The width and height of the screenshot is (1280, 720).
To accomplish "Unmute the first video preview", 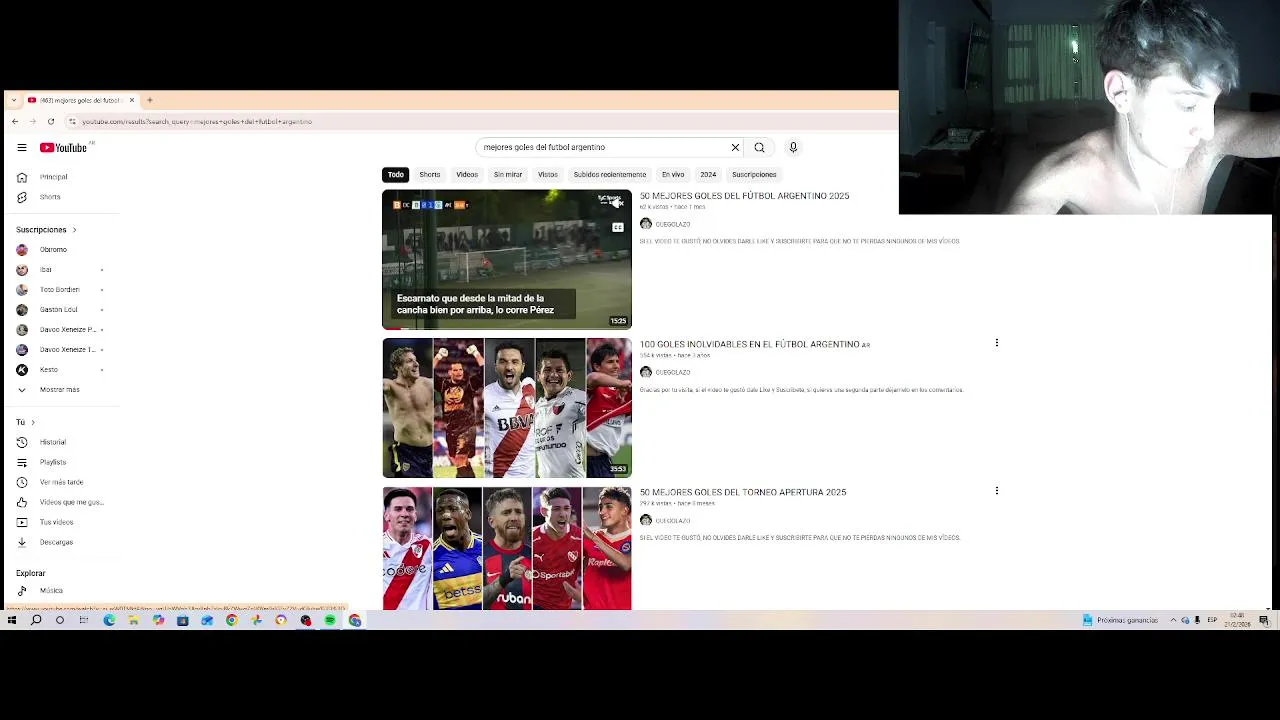I will tap(618, 203).
